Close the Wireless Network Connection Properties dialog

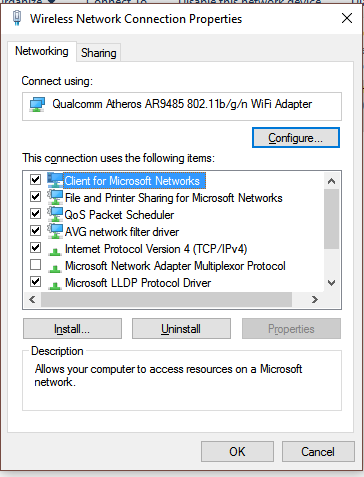pos(347,18)
